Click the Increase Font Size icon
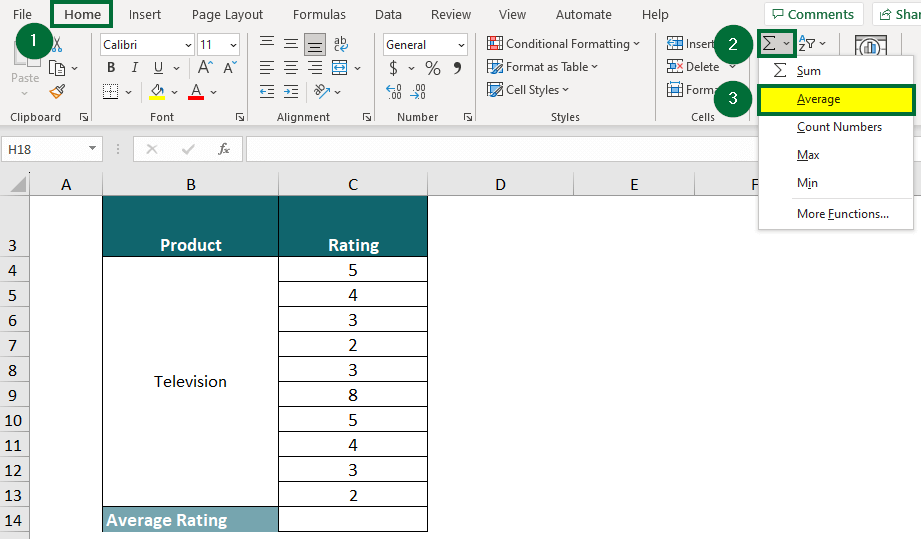The height and width of the screenshot is (539, 921). click(x=204, y=68)
